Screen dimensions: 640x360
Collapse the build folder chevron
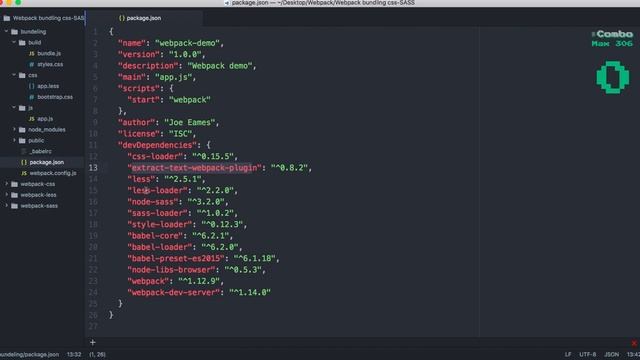pyautogui.click(x=14, y=42)
